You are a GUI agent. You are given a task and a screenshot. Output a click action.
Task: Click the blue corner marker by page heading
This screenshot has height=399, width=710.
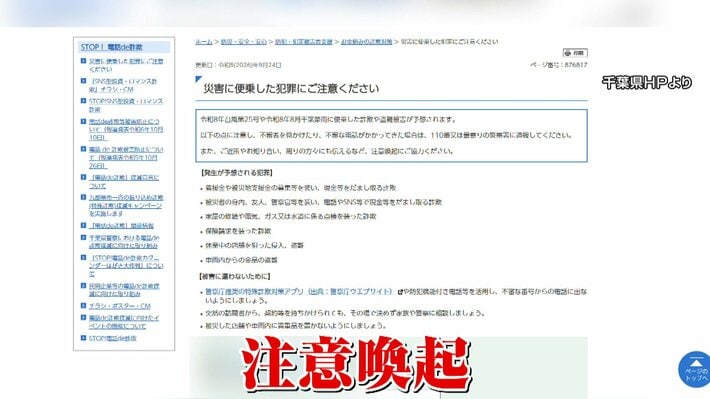198,79
